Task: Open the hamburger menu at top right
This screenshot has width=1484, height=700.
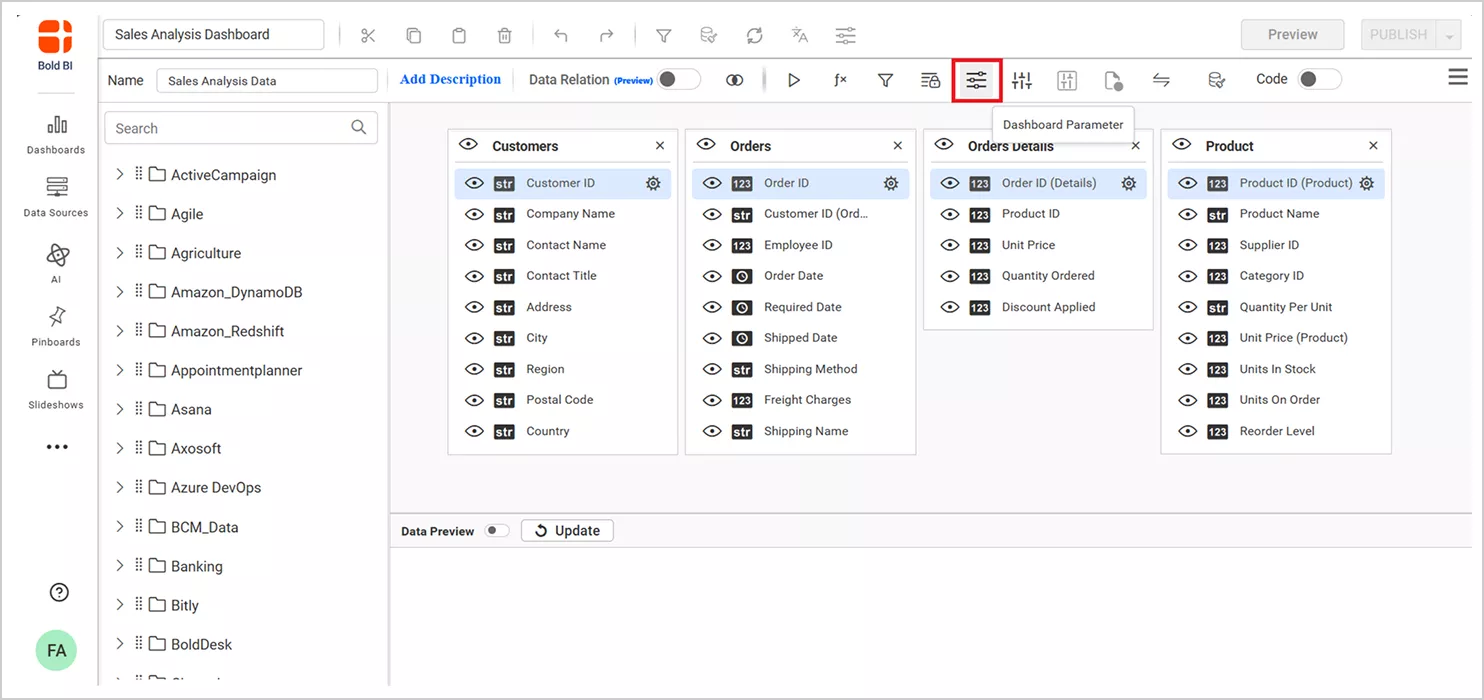Action: click(1458, 77)
